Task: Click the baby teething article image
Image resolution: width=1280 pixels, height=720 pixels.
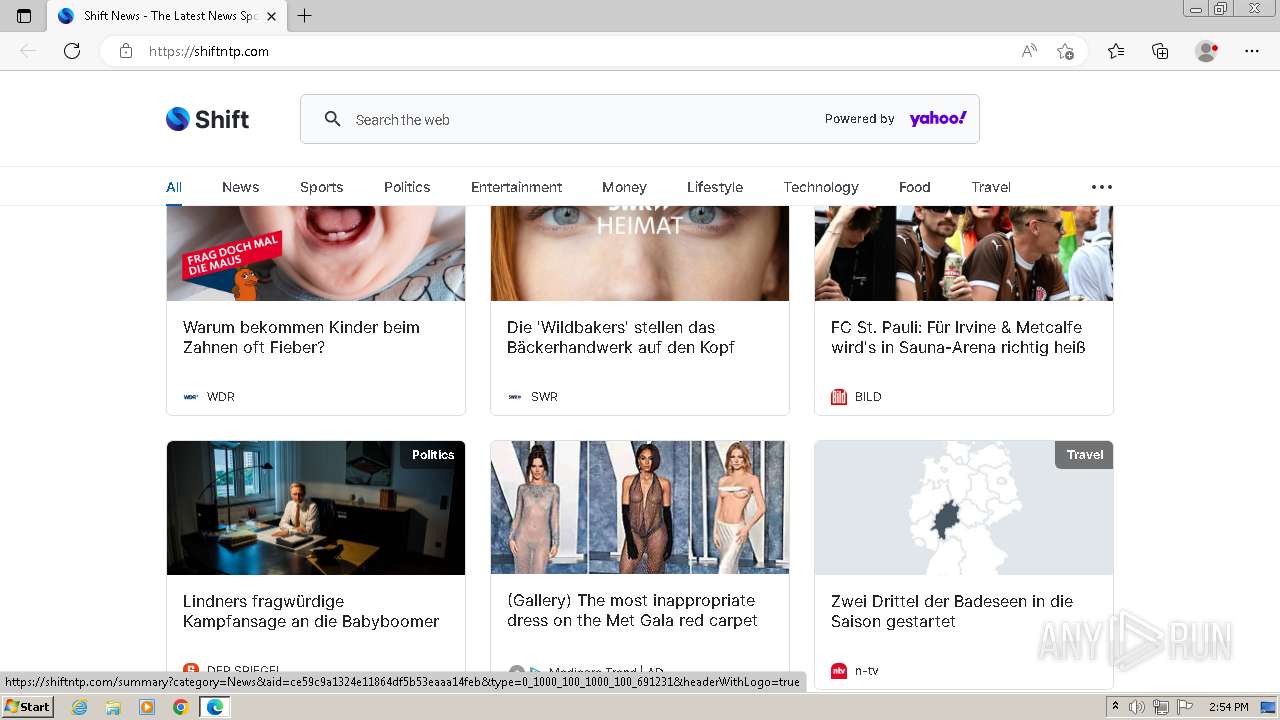Action: tap(316, 253)
